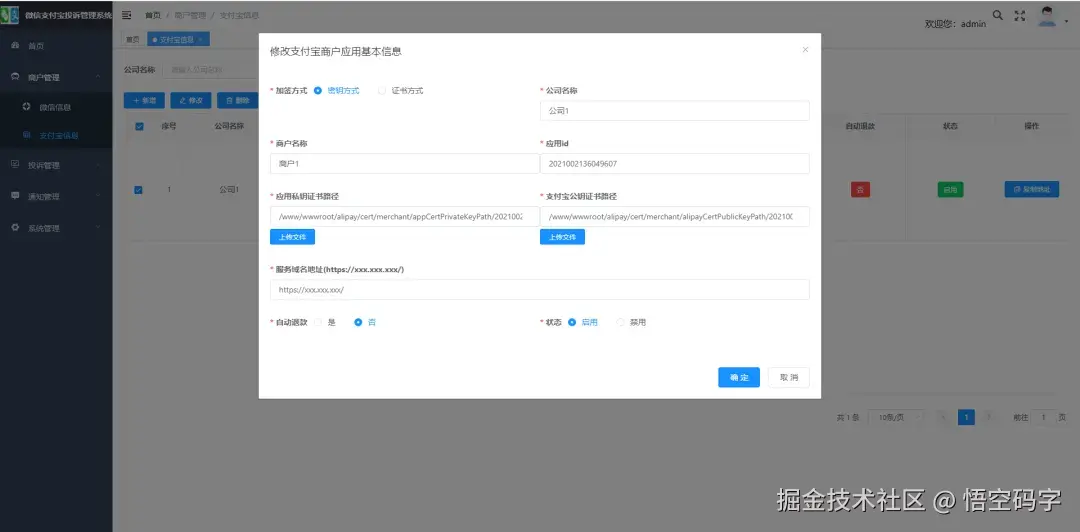The height and width of the screenshot is (532, 1080).
Task: Open 微信信息 in the sidebar menu
Action: [x=56, y=107]
